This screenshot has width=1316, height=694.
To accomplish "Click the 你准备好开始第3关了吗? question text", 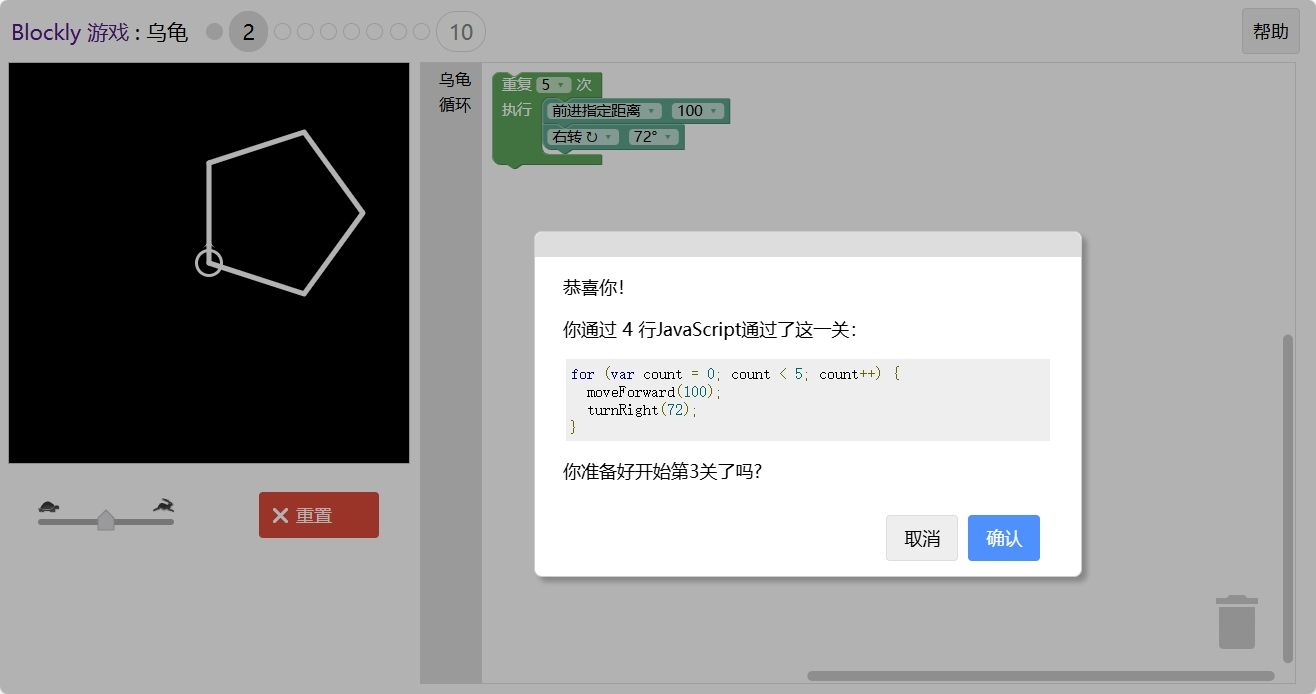I will pos(662,471).
